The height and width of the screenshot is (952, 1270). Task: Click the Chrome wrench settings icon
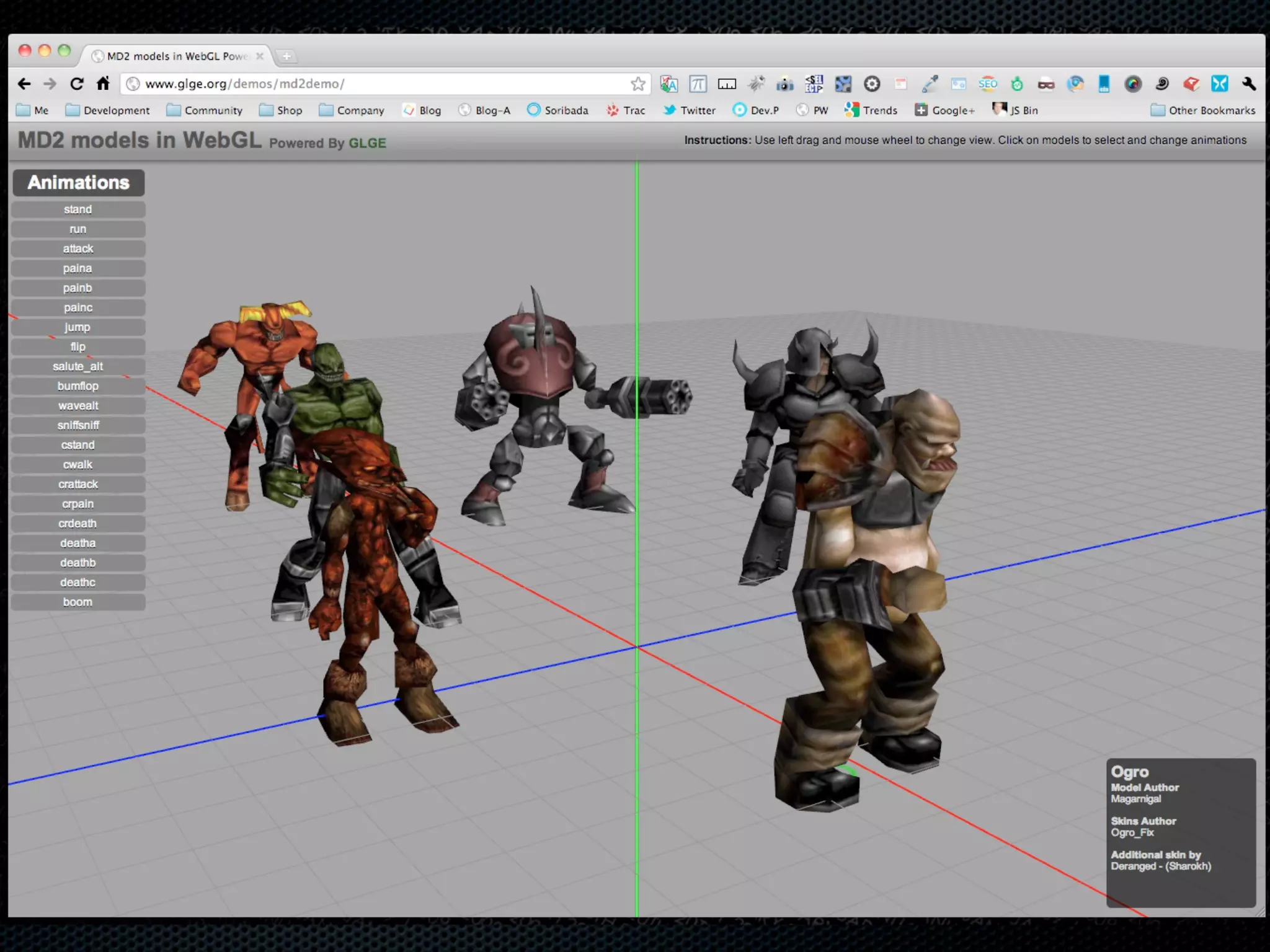click(x=1249, y=84)
